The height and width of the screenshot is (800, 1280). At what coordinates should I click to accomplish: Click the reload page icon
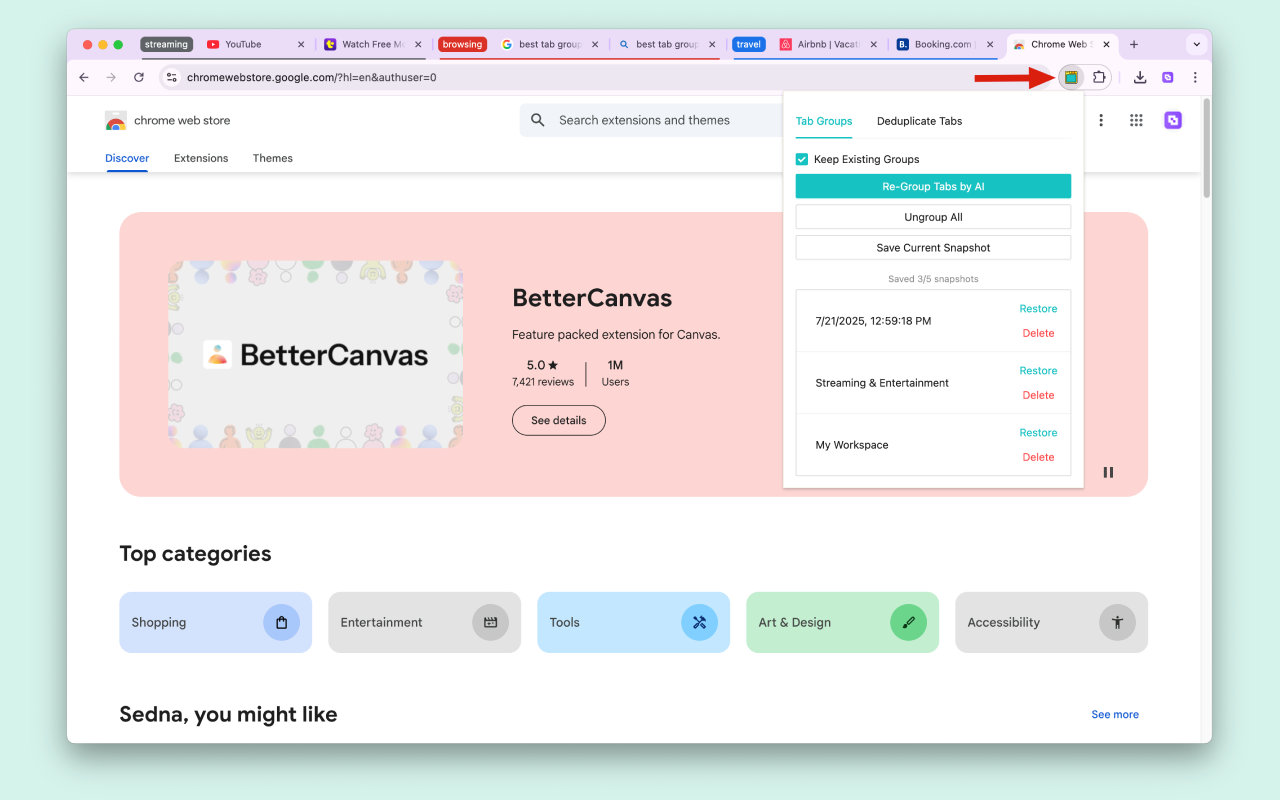[x=138, y=77]
